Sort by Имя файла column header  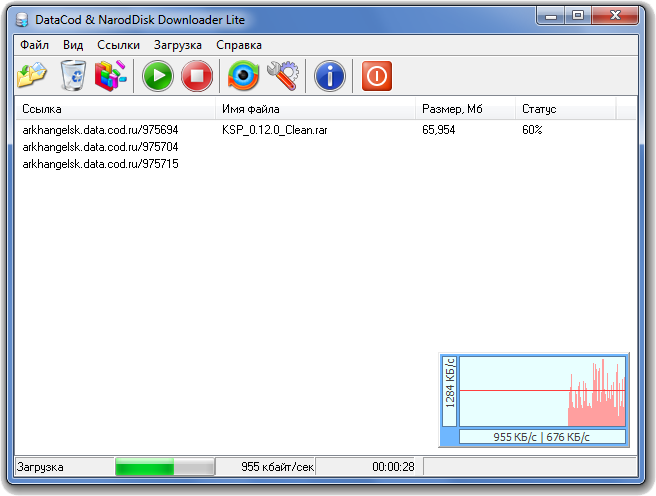click(x=315, y=109)
